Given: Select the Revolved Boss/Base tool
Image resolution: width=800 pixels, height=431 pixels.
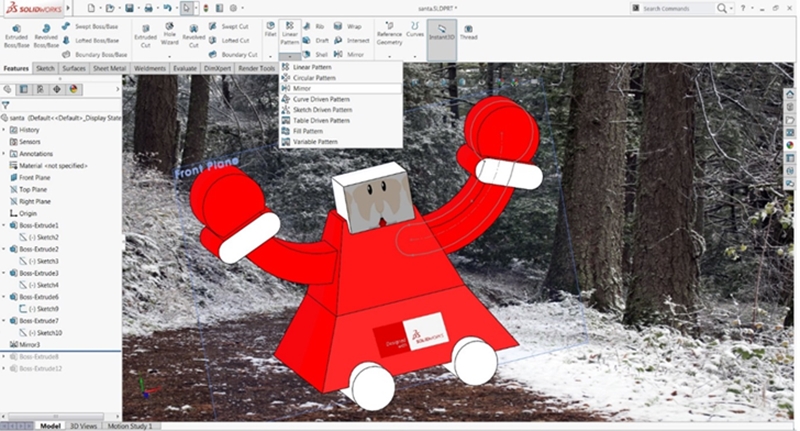Looking at the screenshot, I should pyautogui.click(x=46, y=36).
